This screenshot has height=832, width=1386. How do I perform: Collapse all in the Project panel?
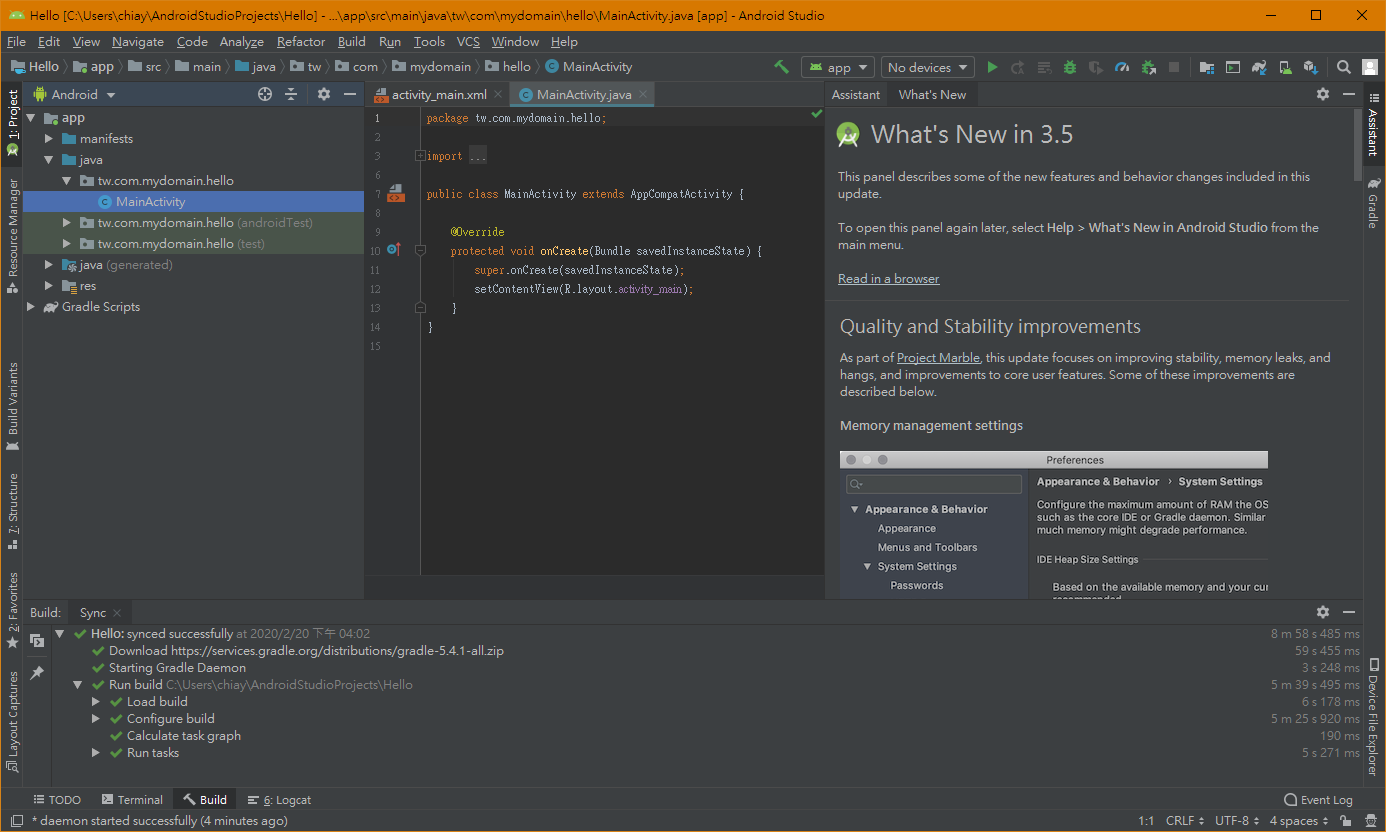click(x=291, y=94)
